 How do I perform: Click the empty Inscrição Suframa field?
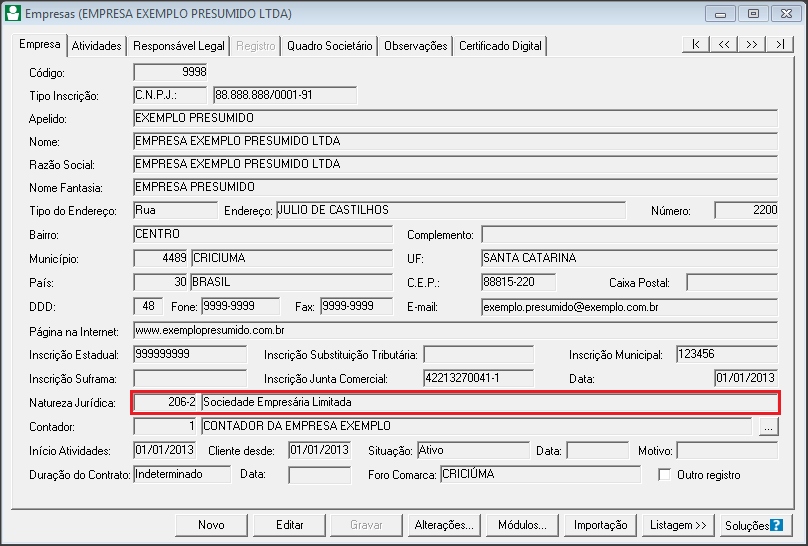tap(190, 379)
